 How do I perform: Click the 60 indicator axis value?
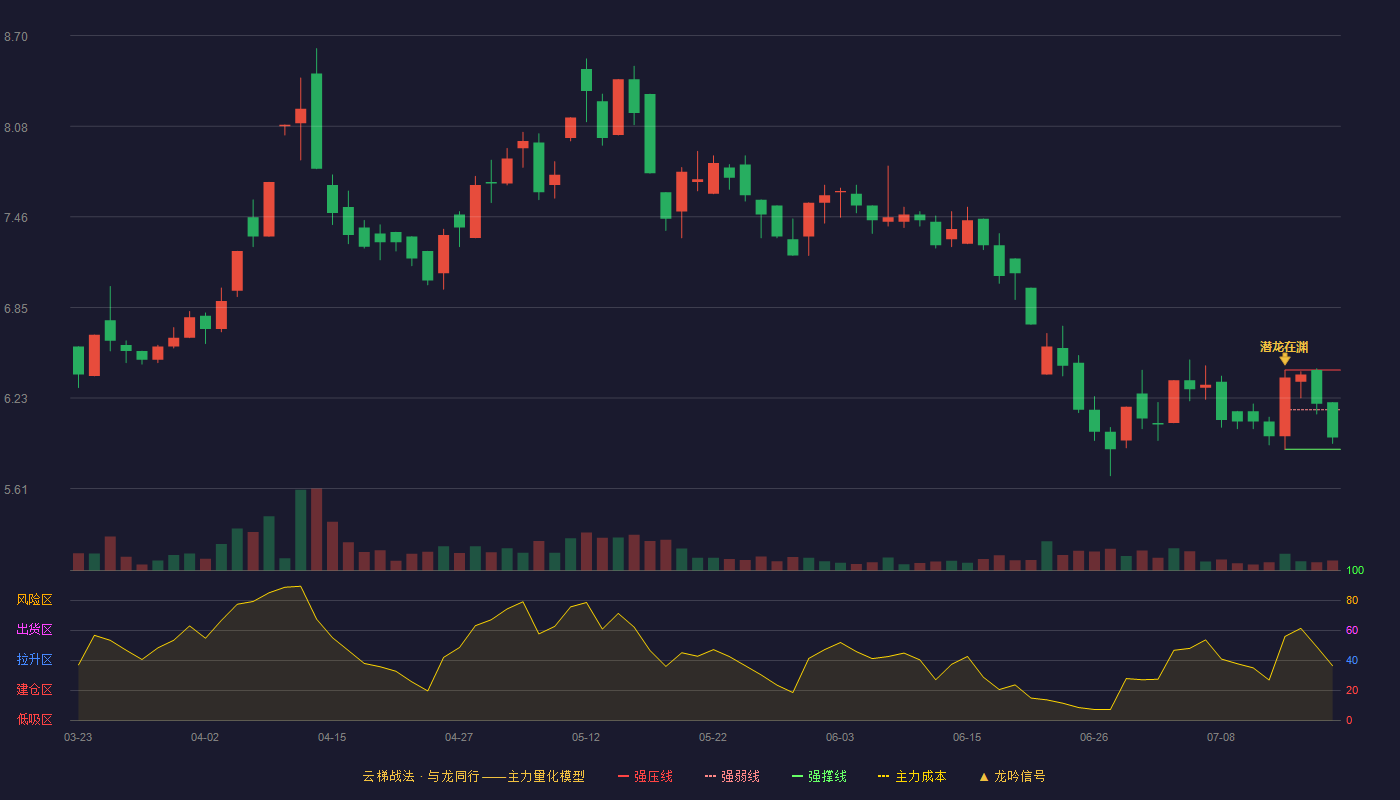(x=1352, y=630)
